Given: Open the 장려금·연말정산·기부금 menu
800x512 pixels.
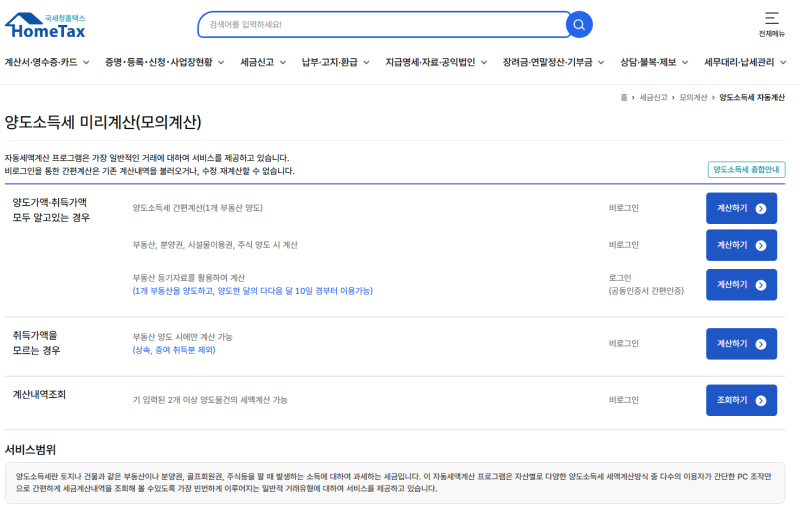Looking at the screenshot, I should 547,62.
